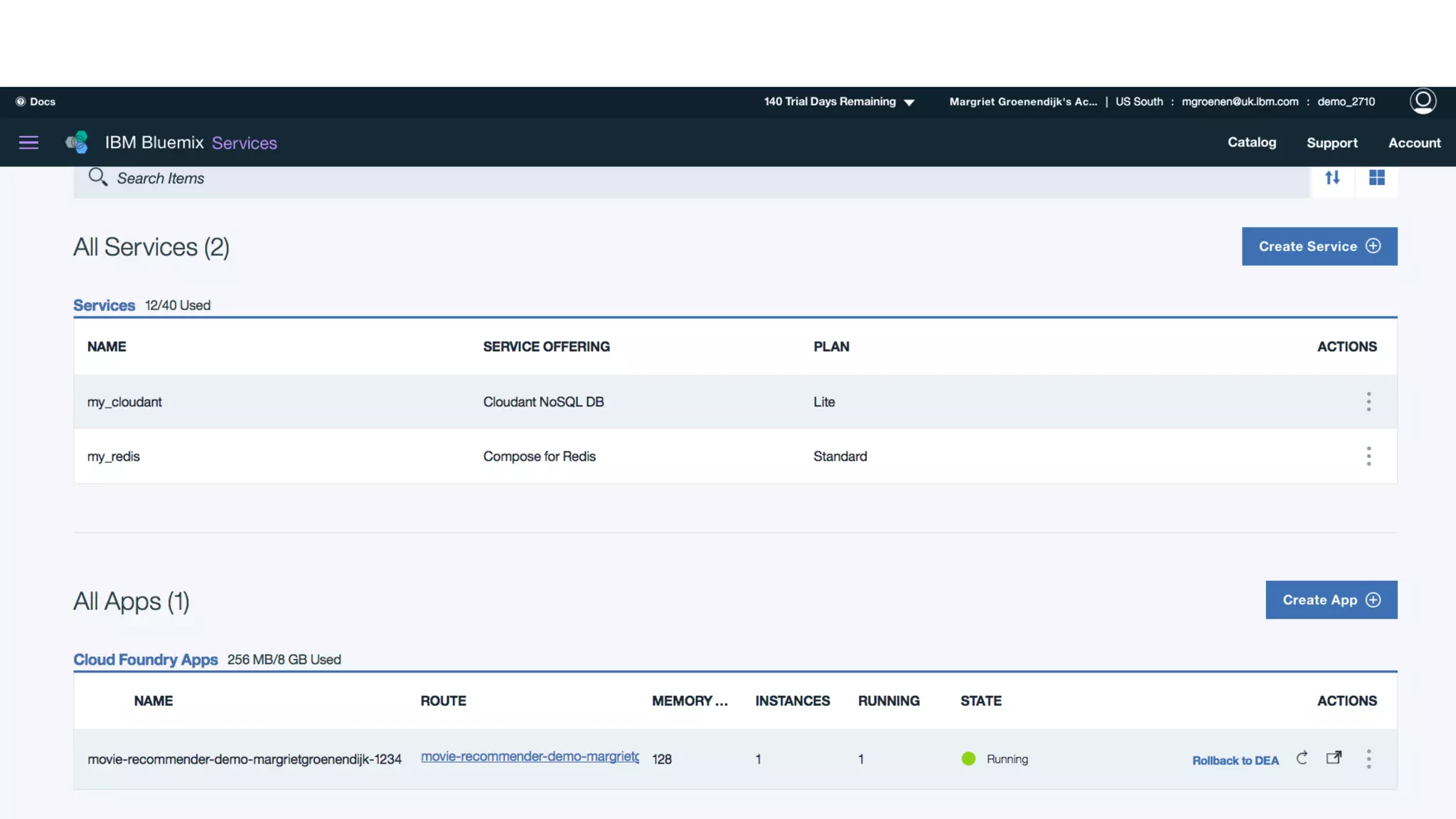Go to the Support menu
The image size is (1456, 819).
tap(1332, 143)
